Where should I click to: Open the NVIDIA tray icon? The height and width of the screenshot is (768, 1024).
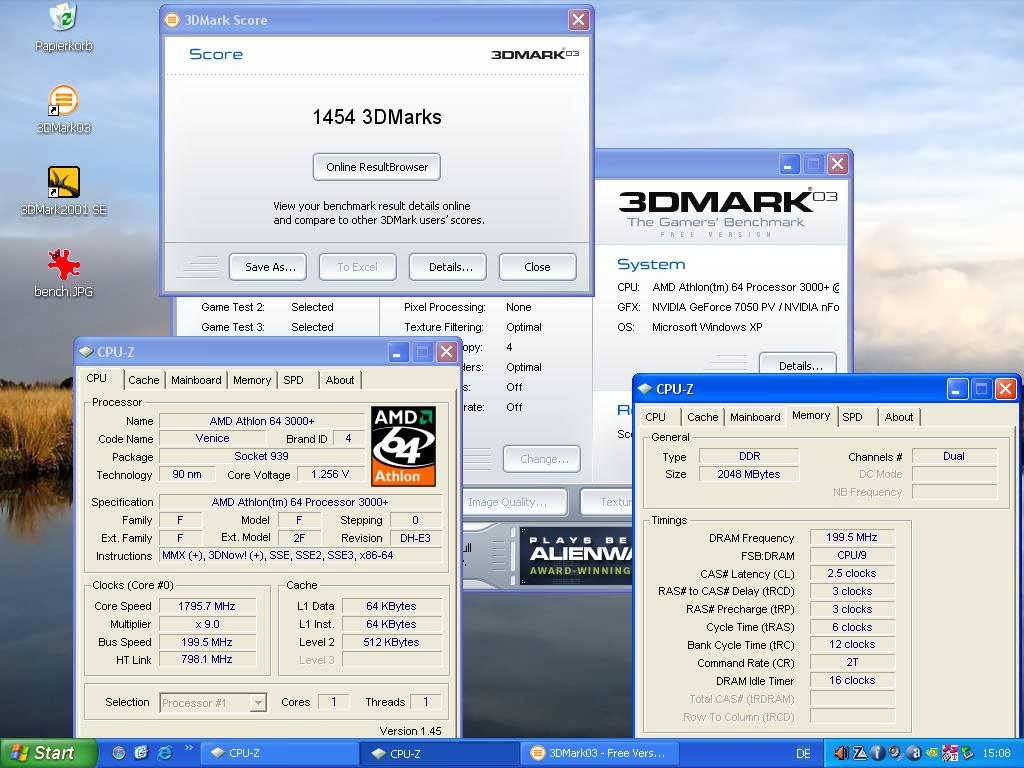[933, 753]
